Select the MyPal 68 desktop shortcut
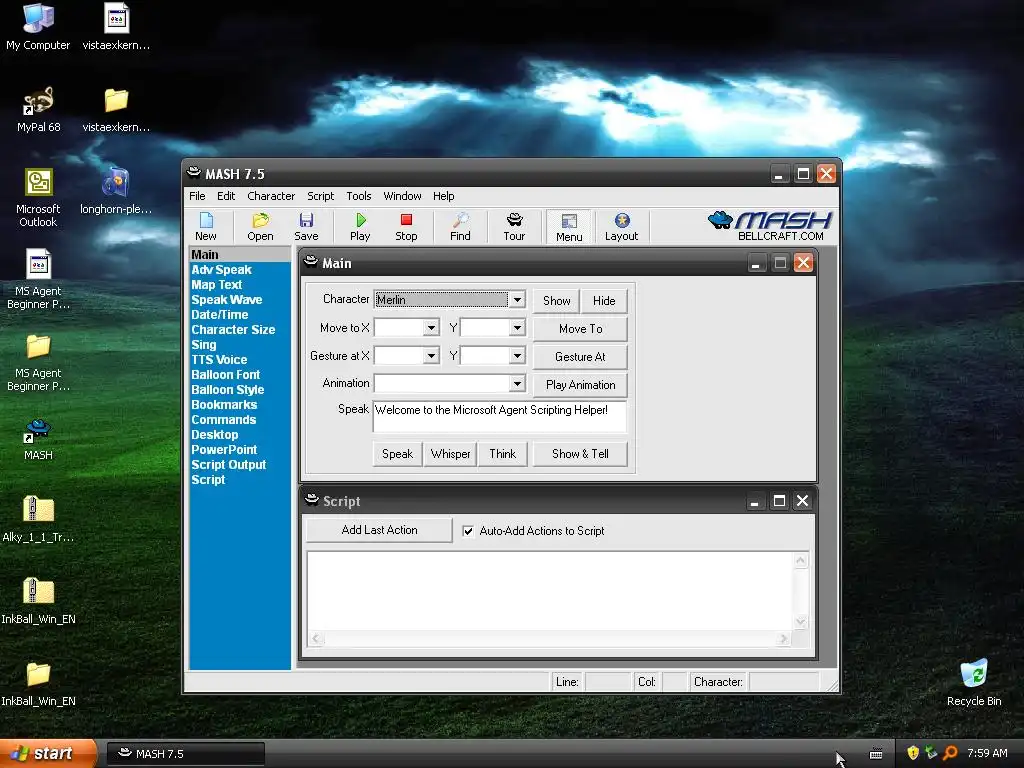The height and width of the screenshot is (768, 1024). 38,109
